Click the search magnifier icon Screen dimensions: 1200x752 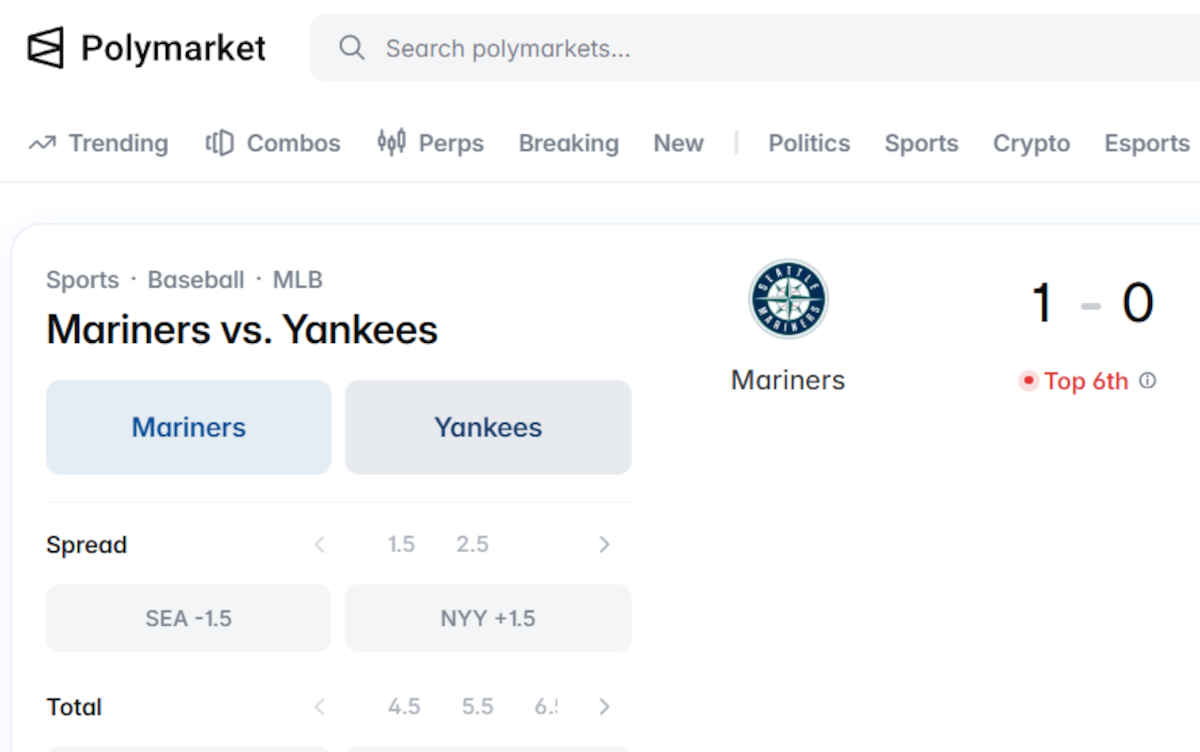tap(351, 48)
